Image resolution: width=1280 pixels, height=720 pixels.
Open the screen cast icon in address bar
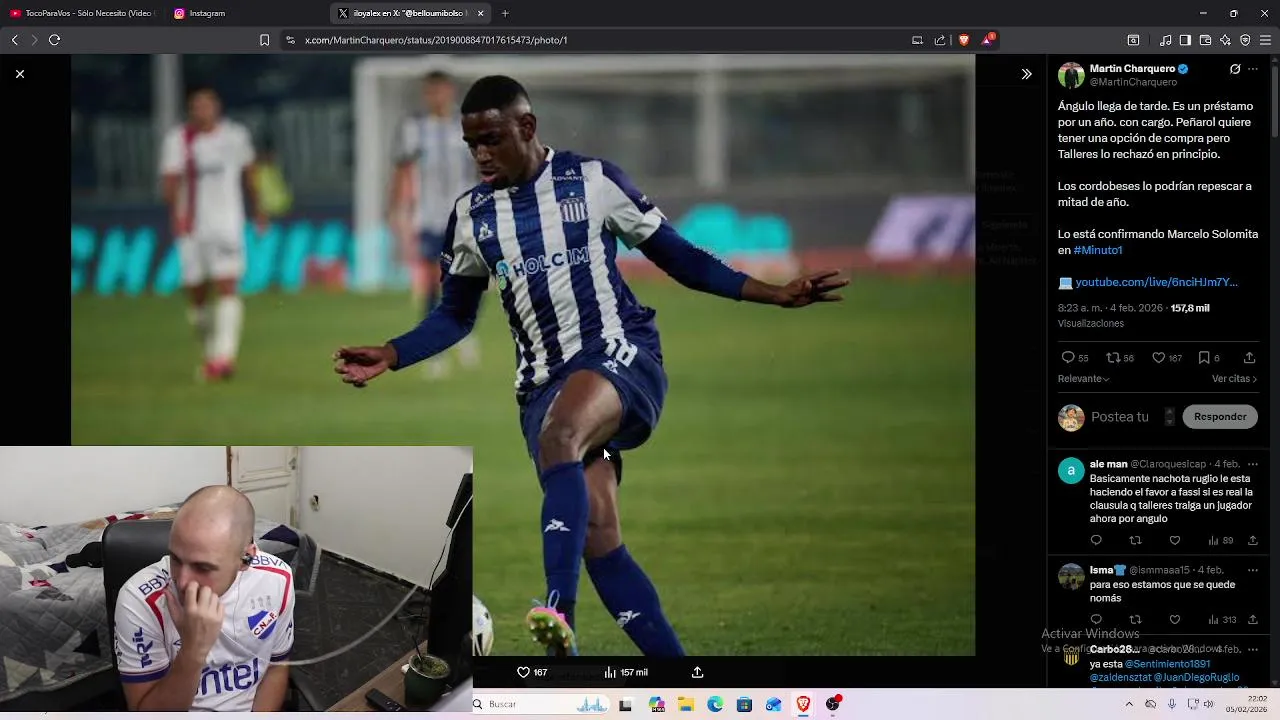click(x=917, y=40)
